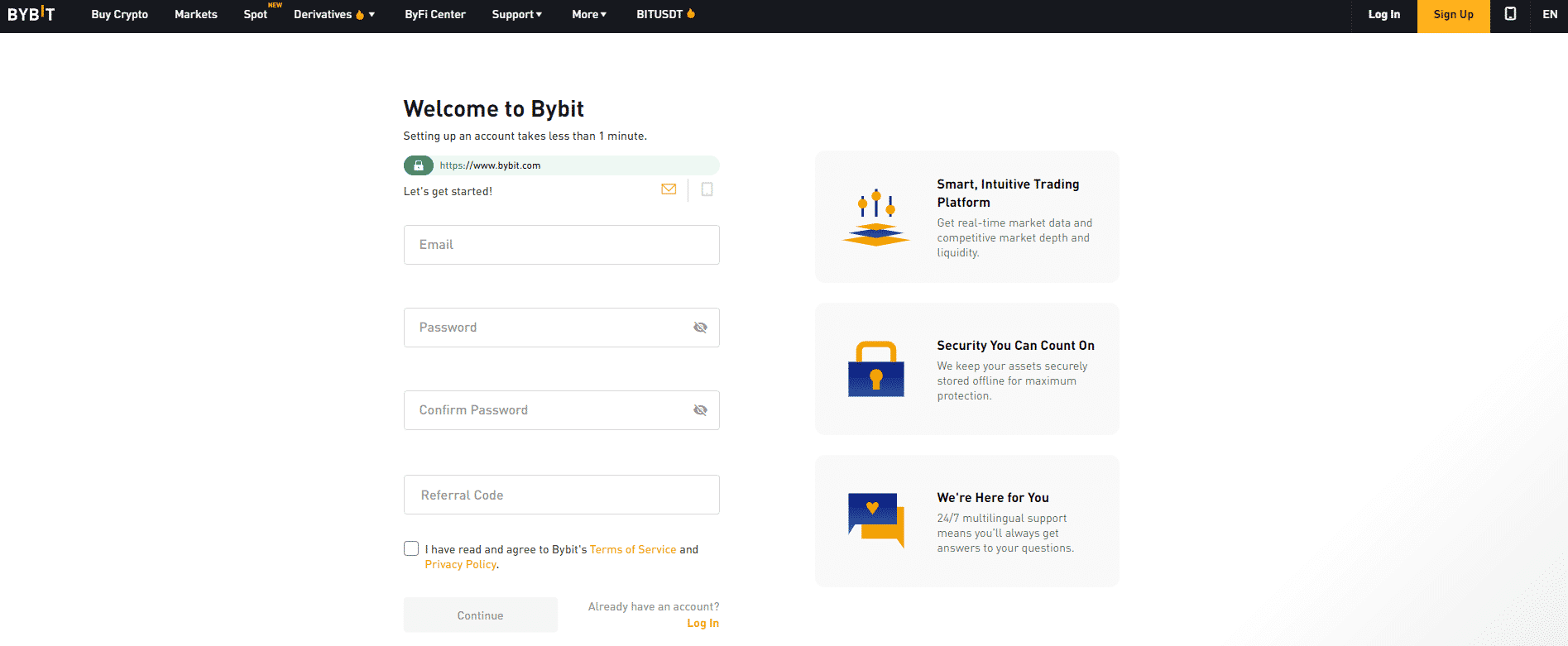This screenshot has height=646, width=1568.
Task: Check the Terms of Service agreement box
Action: pyautogui.click(x=411, y=548)
